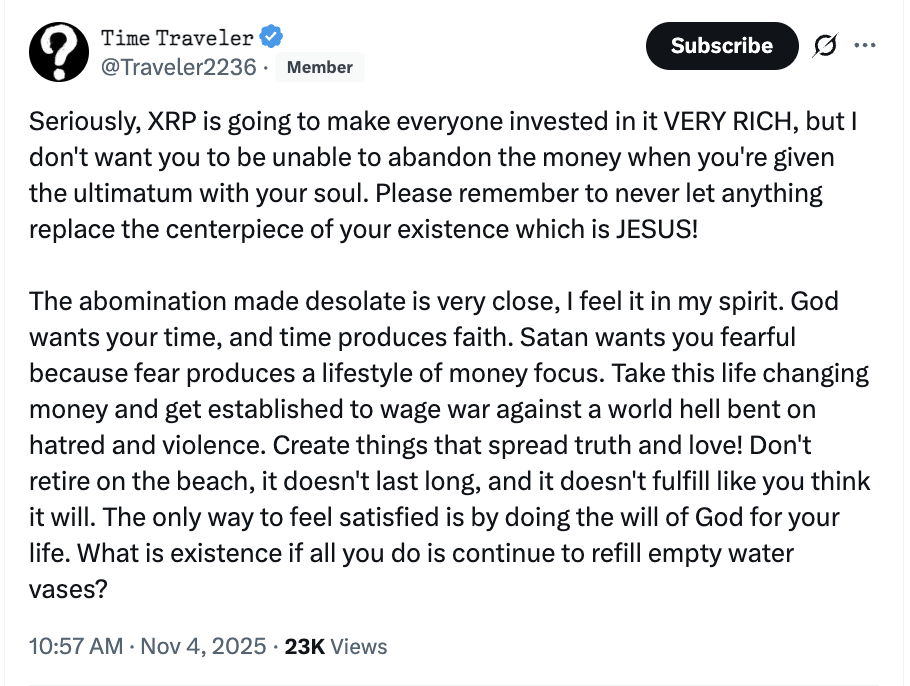Click the blue verified checkmark badge

coord(272,37)
